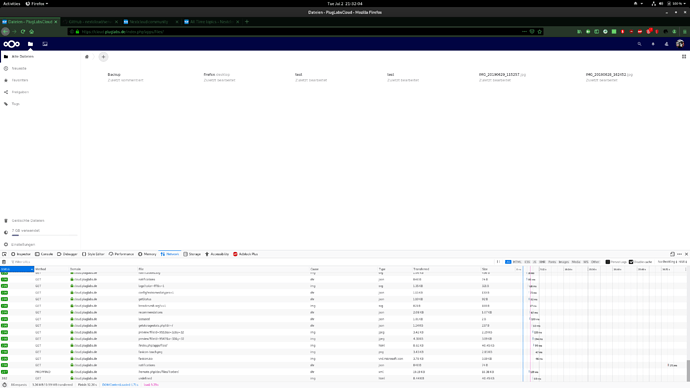Open the Firefox hamburger menu

click(684, 32)
